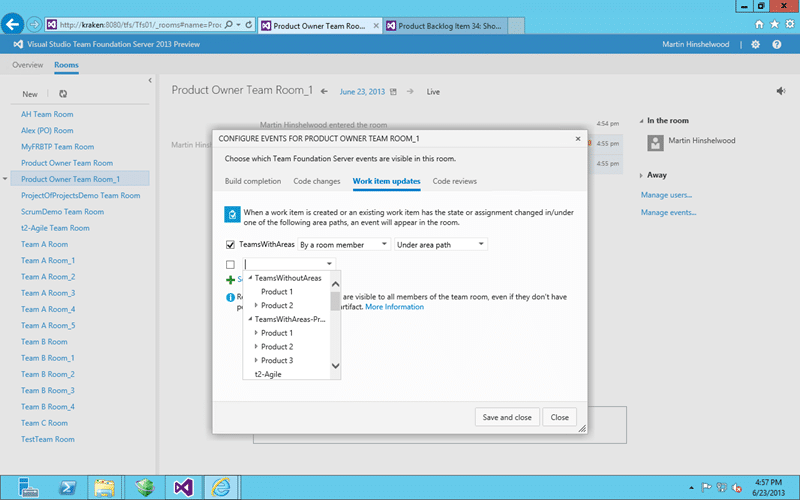Select t2-Agile in the area tree

coord(268,374)
